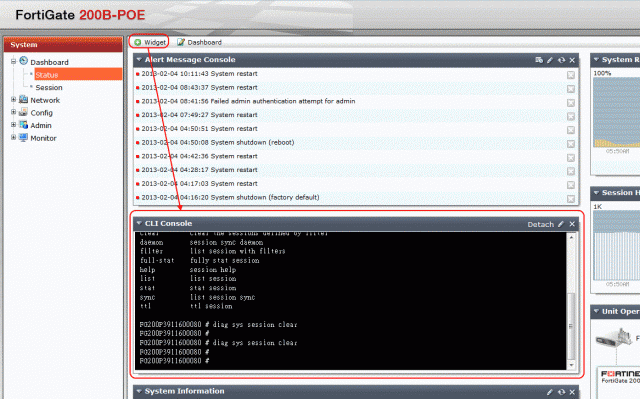Select Status under Dashboard
The height and width of the screenshot is (399, 640).
point(78,75)
